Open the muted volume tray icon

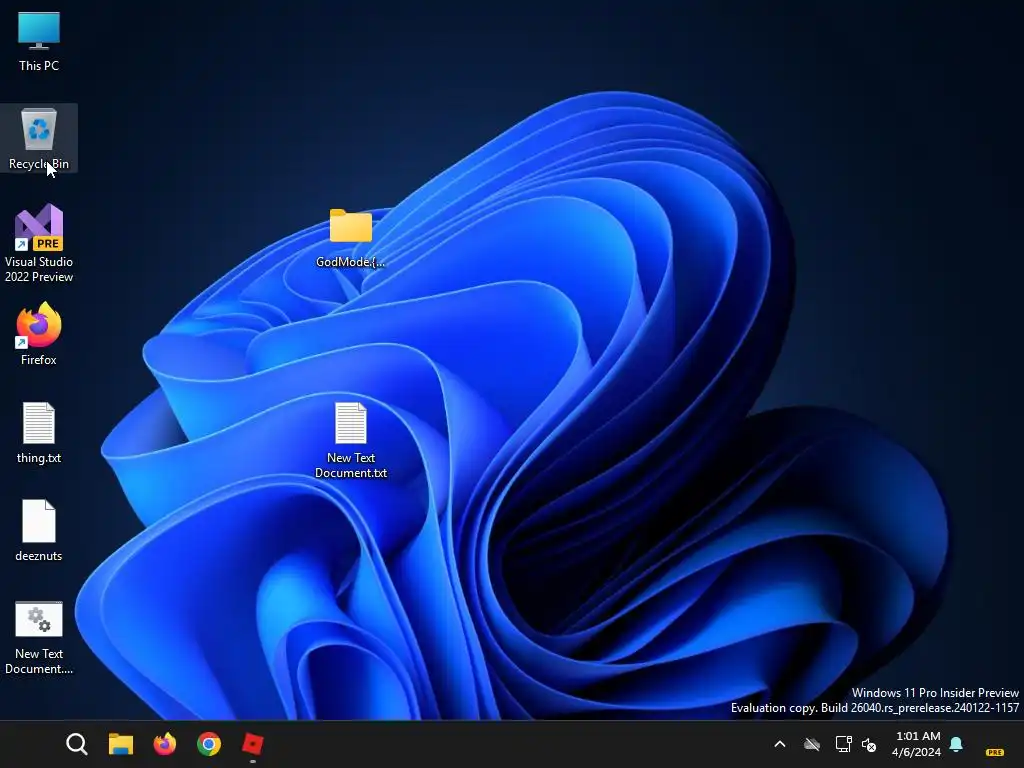(x=869, y=744)
